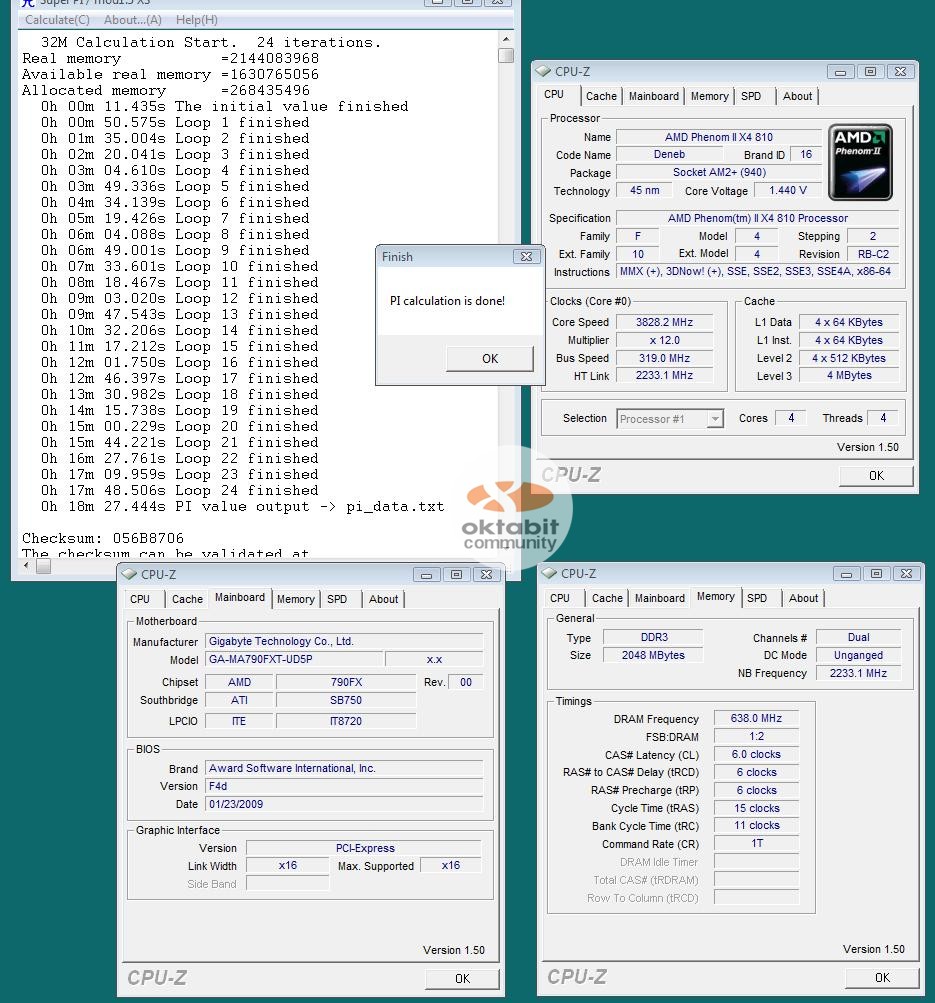Image resolution: width=935 pixels, height=1003 pixels.
Task: Click the motherboard Model field GA-MA790FXT-UD5P
Action: coord(294,659)
